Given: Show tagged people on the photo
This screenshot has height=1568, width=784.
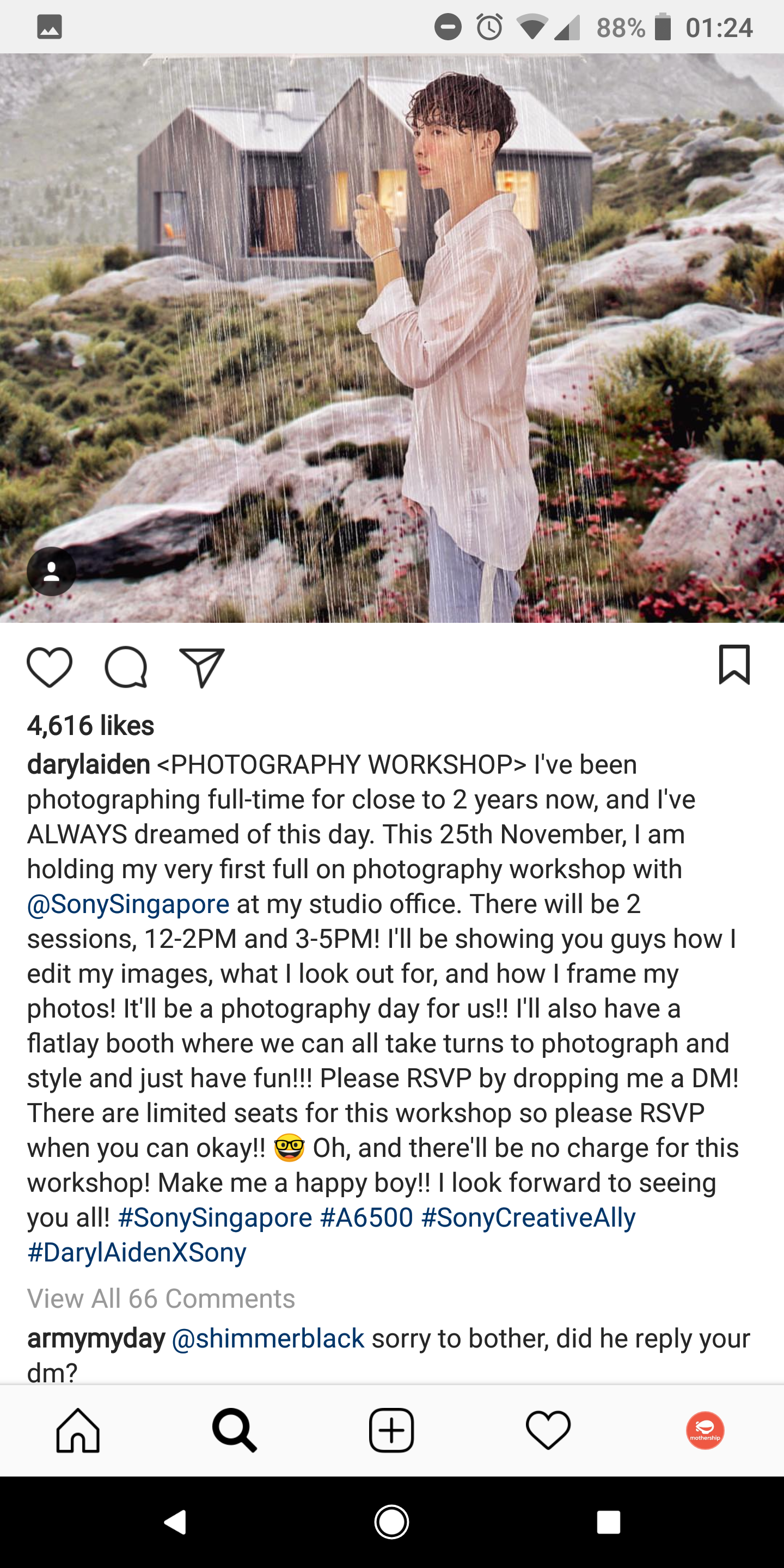Looking at the screenshot, I should (x=52, y=571).
